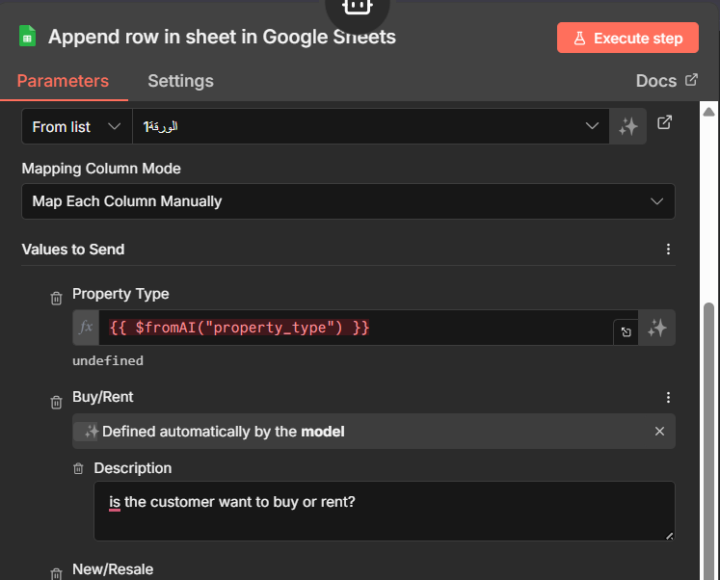Open the Docs link

click(x=667, y=81)
